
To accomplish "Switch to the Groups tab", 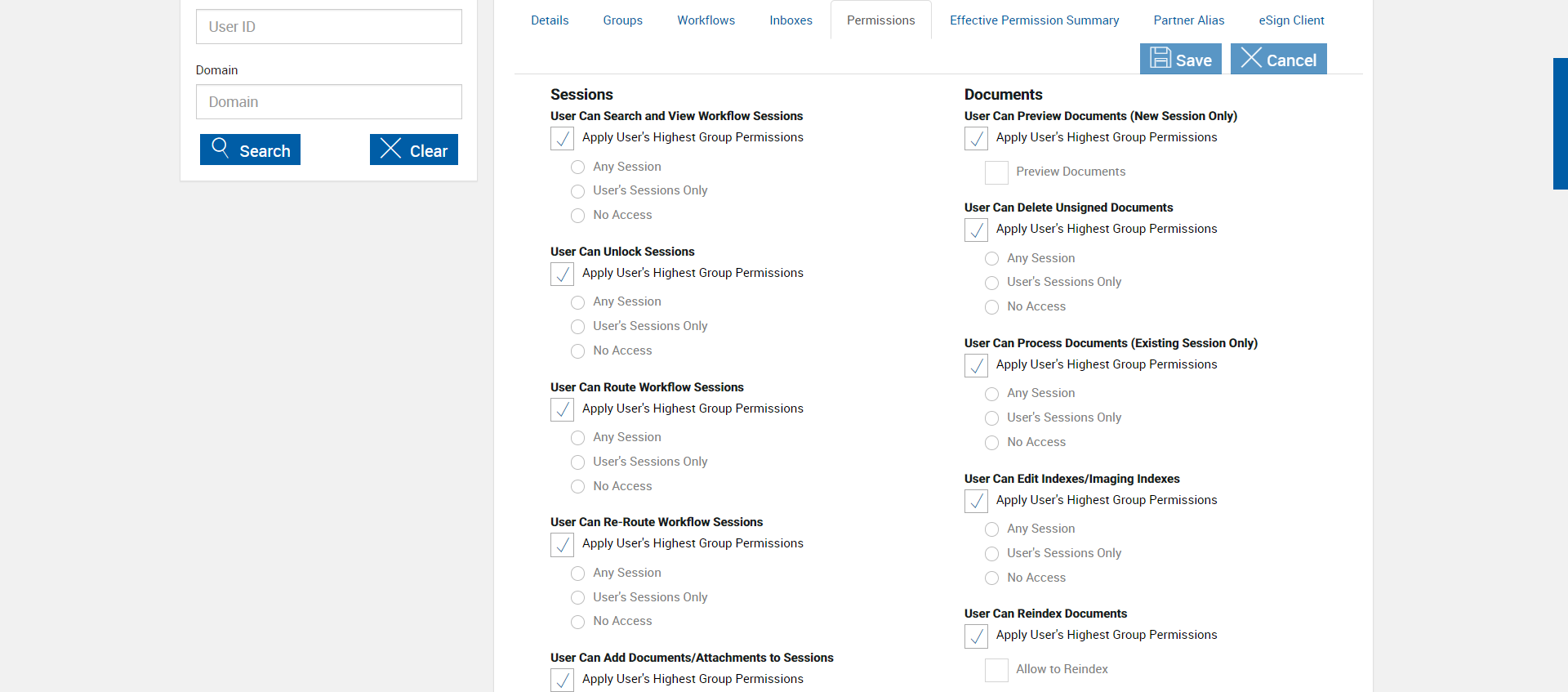I will coord(622,20).
